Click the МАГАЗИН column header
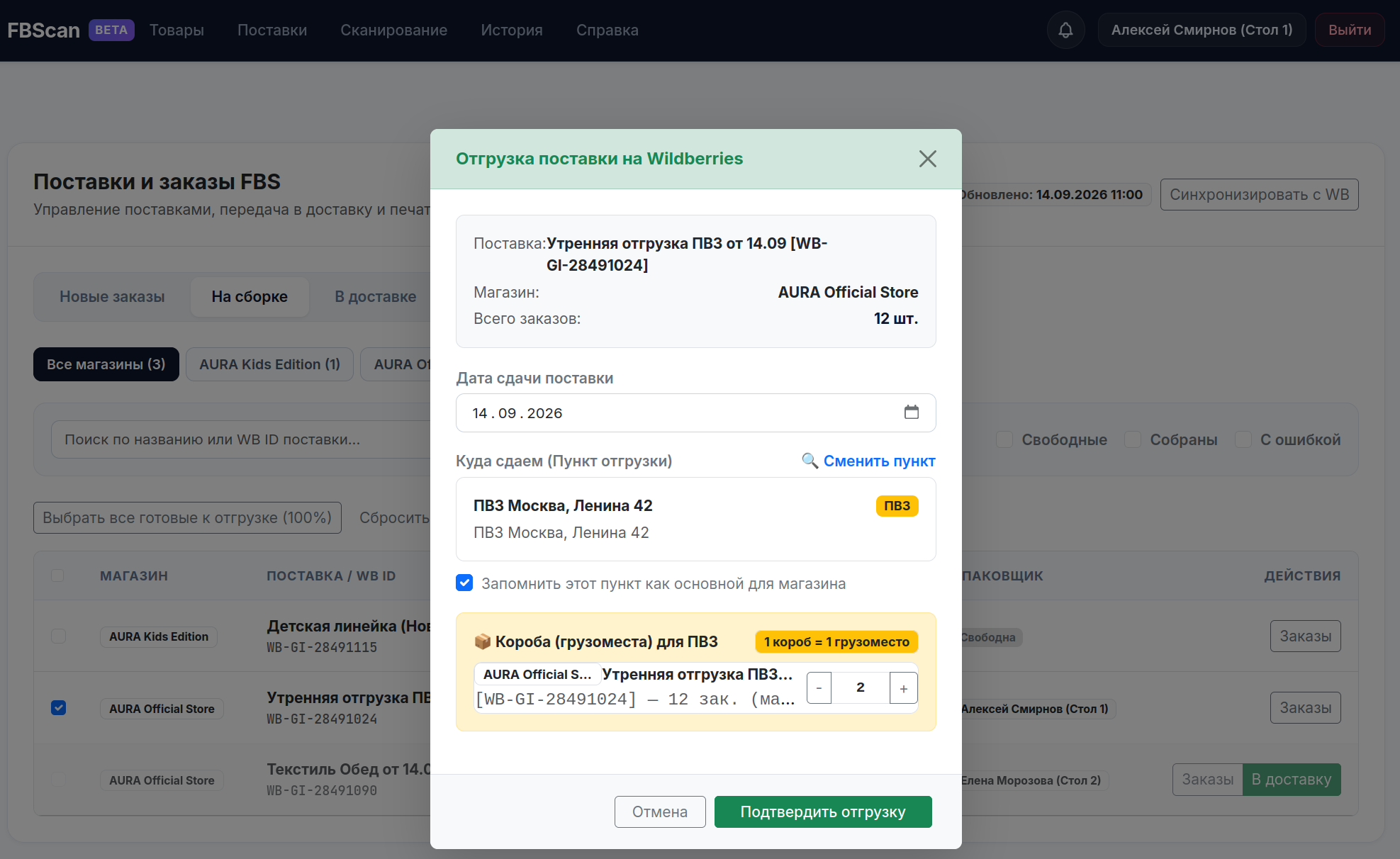Viewport: 1400px width, 859px height. click(134, 576)
